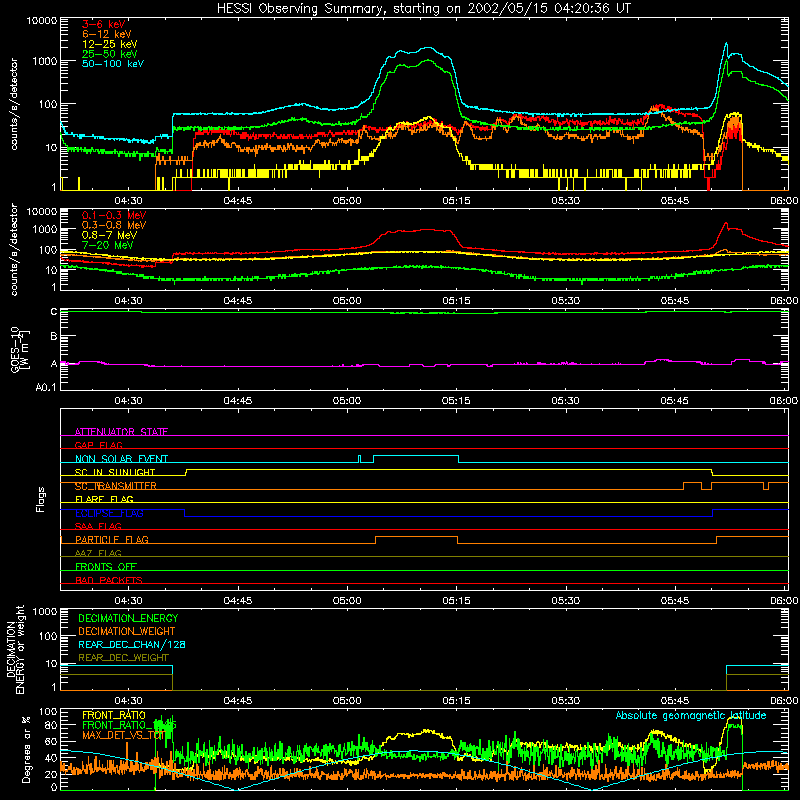Select the "C" class tick on GOES axis
The image size is (800, 800).
54,311
